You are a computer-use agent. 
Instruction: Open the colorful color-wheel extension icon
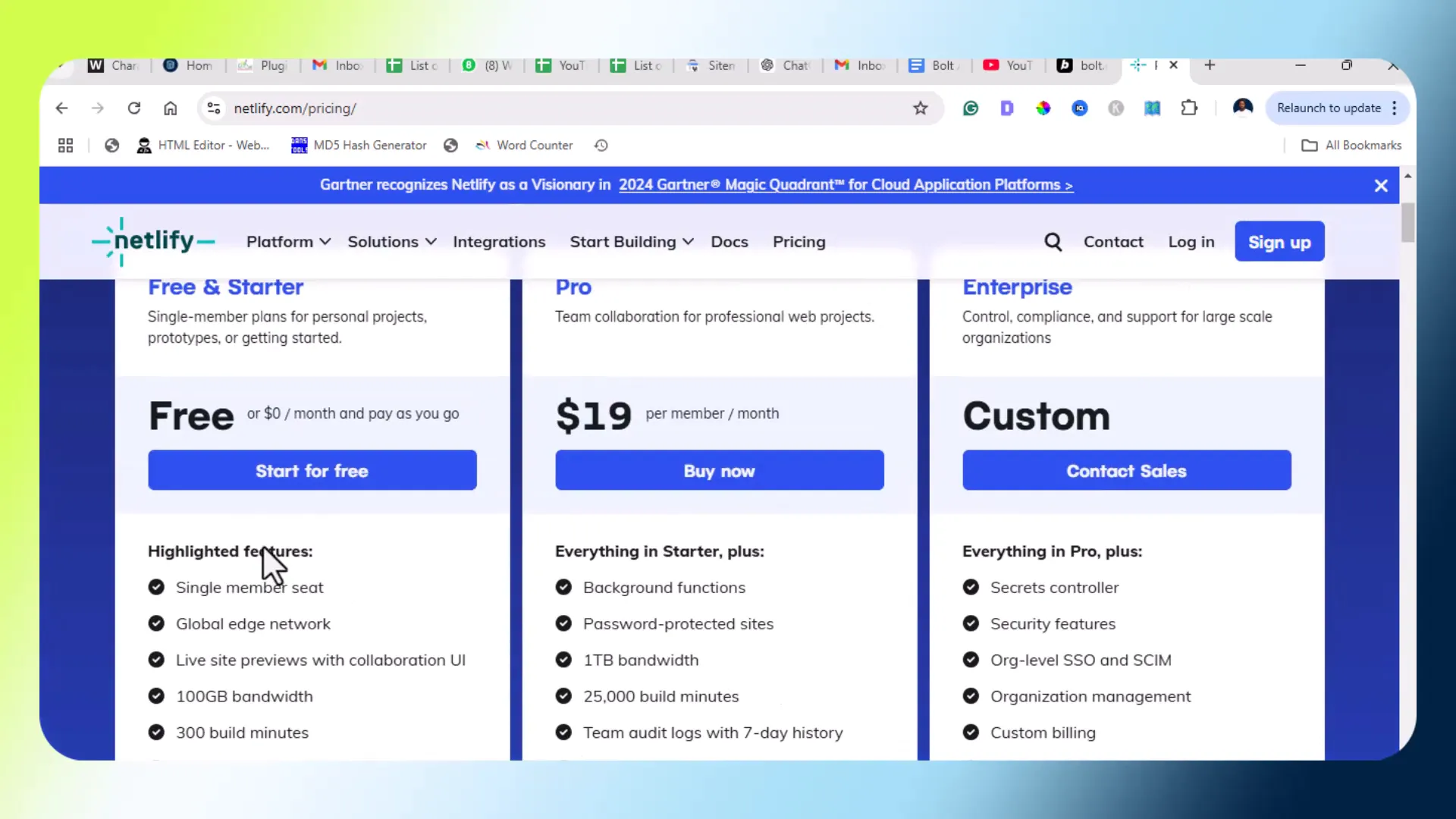click(1043, 108)
